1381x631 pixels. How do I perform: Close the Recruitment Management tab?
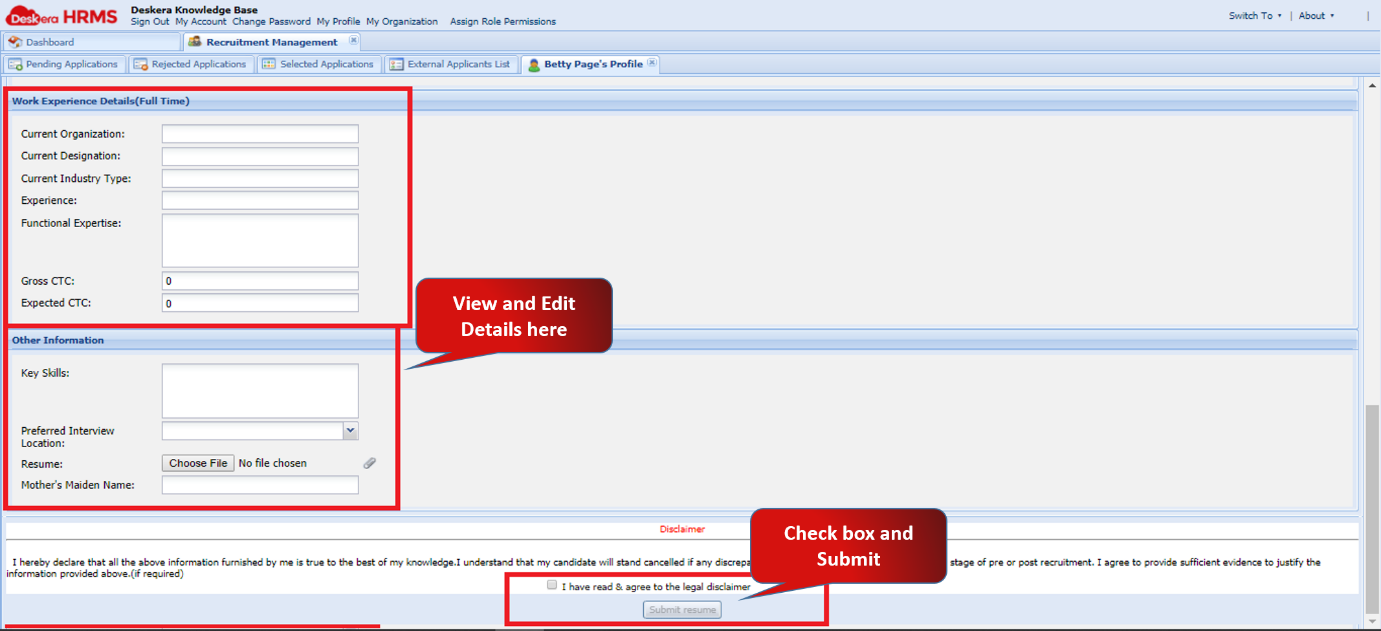354,42
